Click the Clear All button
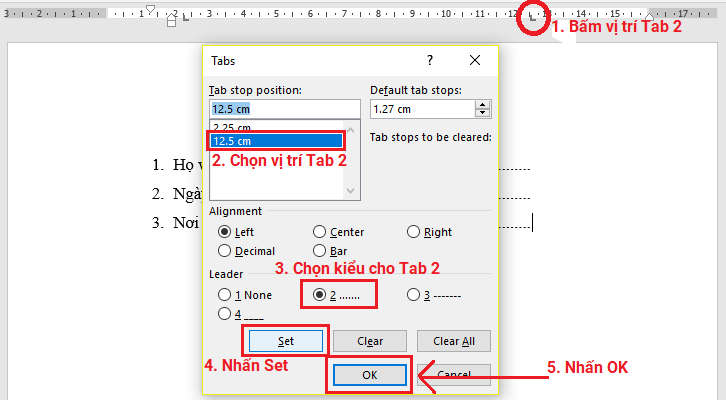 [x=454, y=341]
